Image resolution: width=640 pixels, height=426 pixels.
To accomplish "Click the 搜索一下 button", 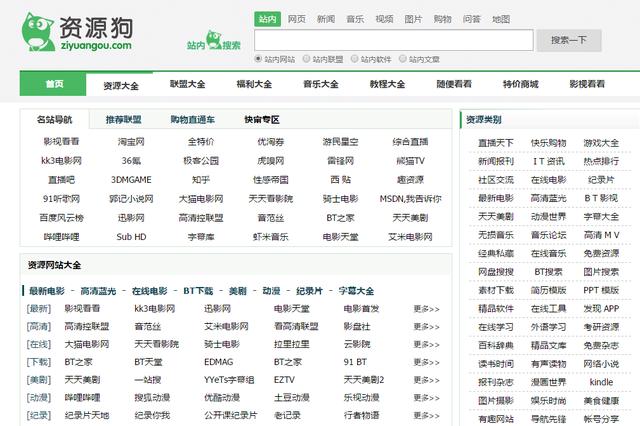I will tap(569, 40).
